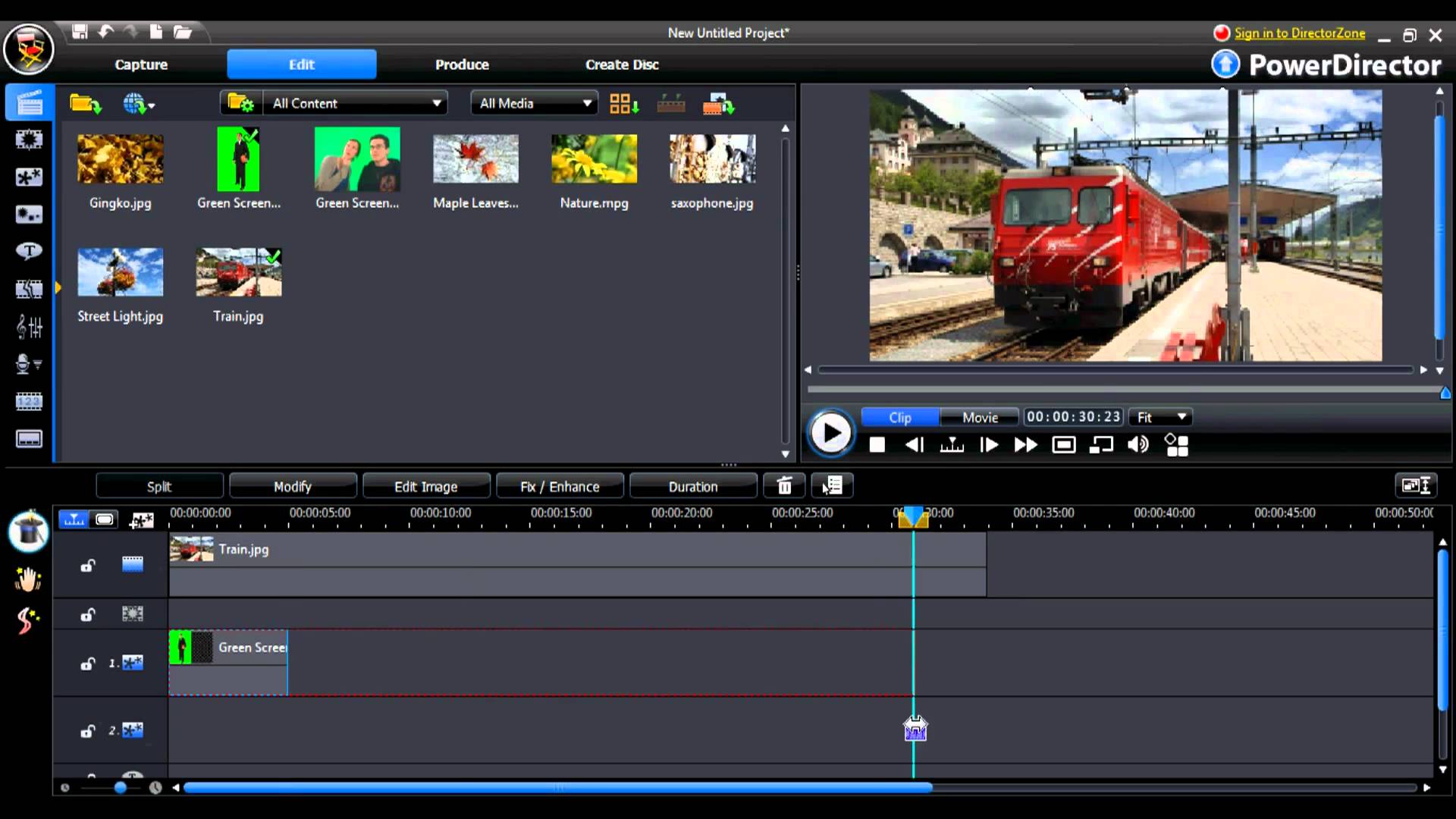Image resolution: width=1456 pixels, height=819 pixels.
Task: Open the Voice-Over Recording Room icon
Action: (29, 365)
